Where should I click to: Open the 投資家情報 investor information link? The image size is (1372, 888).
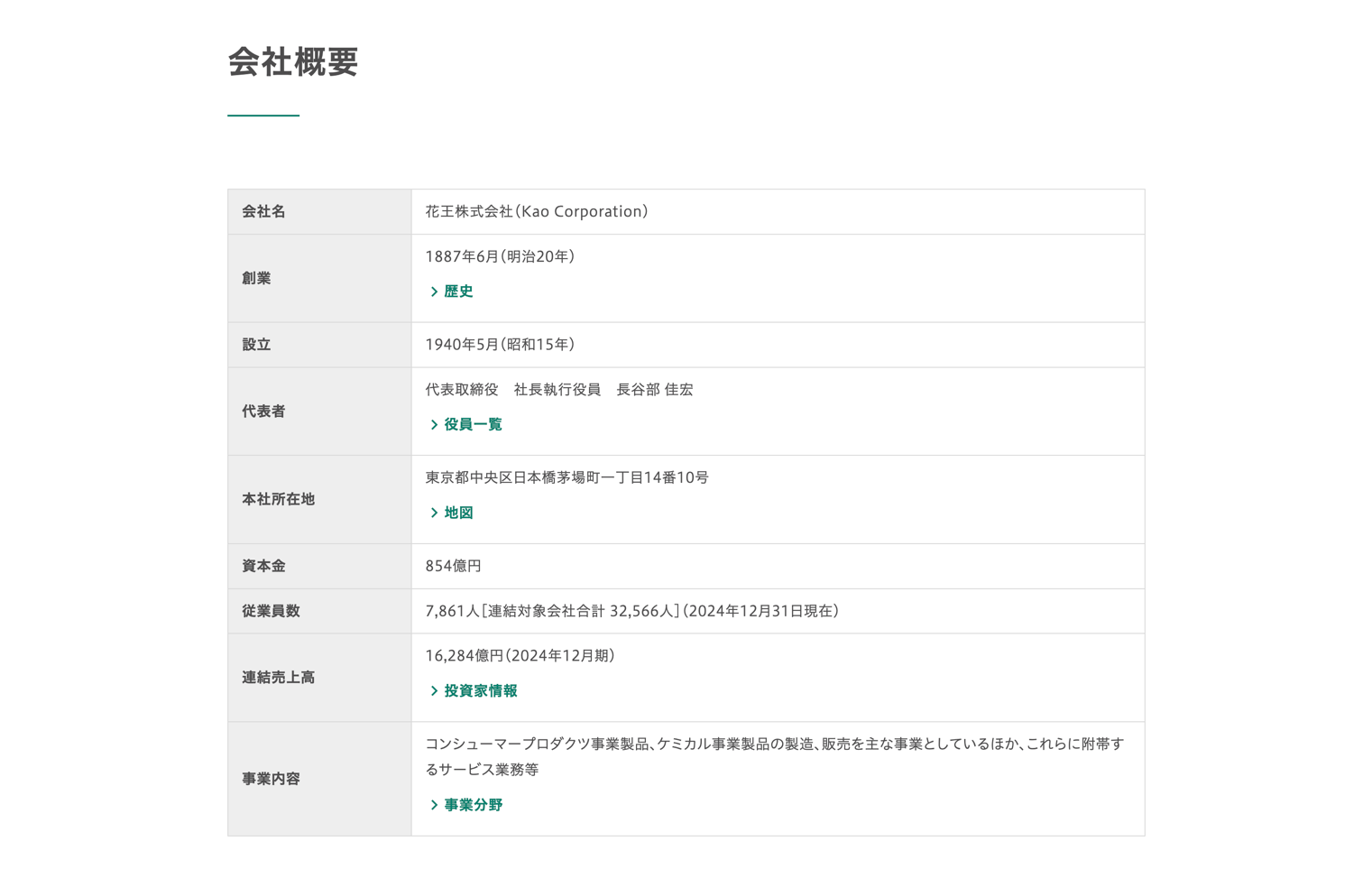[480, 691]
